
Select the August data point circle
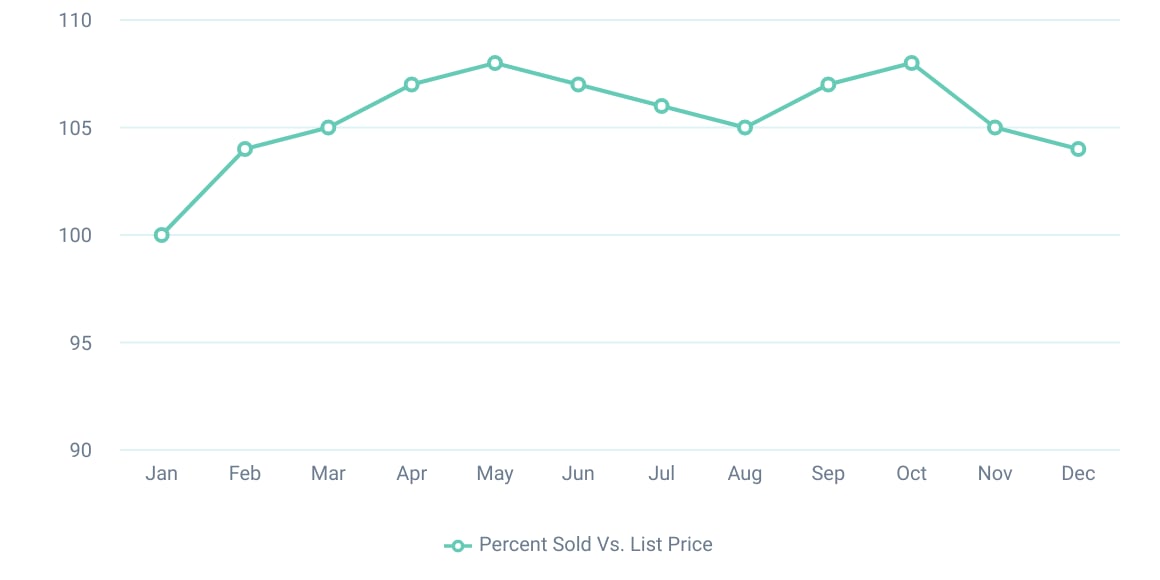[x=745, y=128]
